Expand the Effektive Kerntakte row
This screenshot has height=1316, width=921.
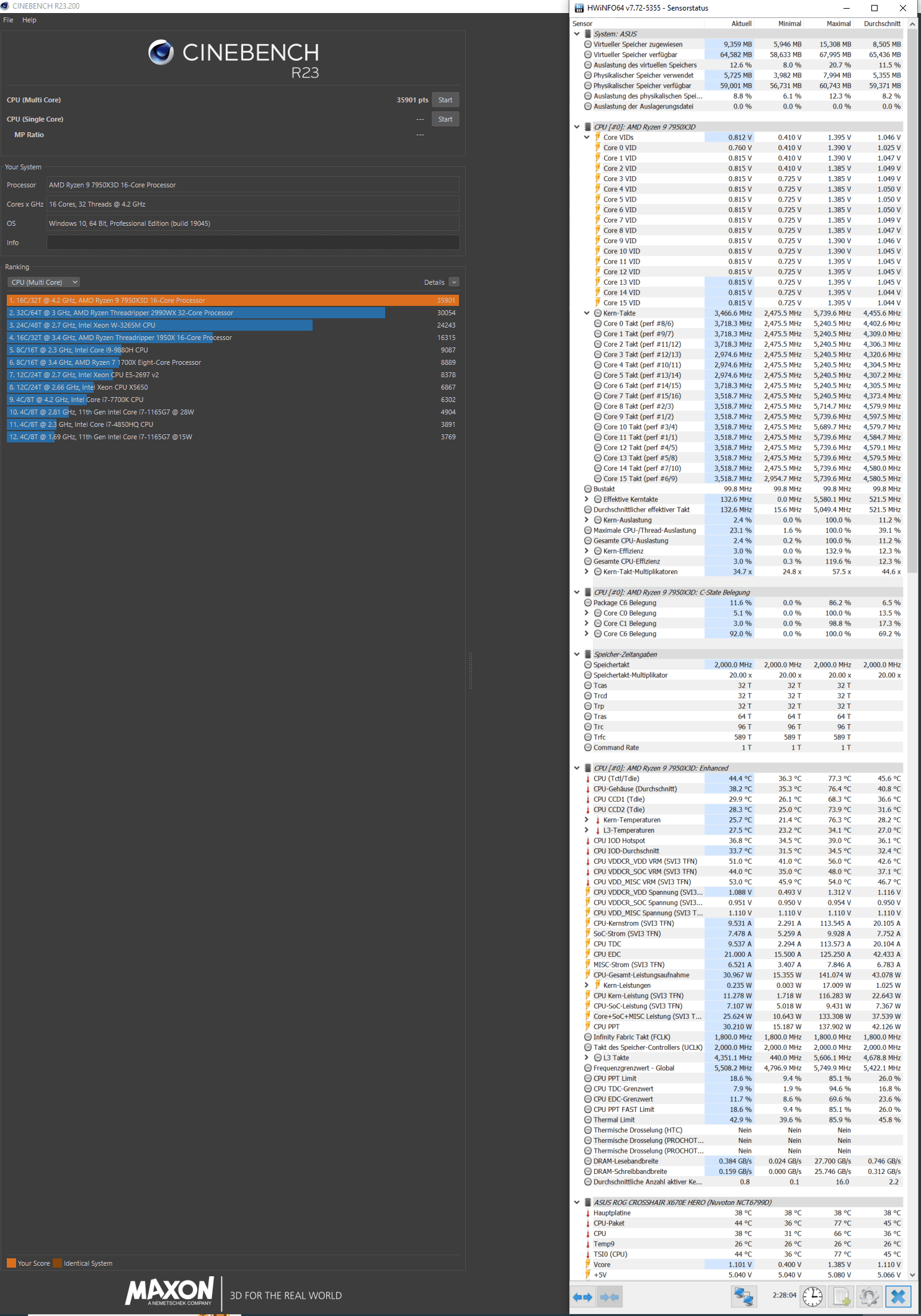pyautogui.click(x=587, y=499)
